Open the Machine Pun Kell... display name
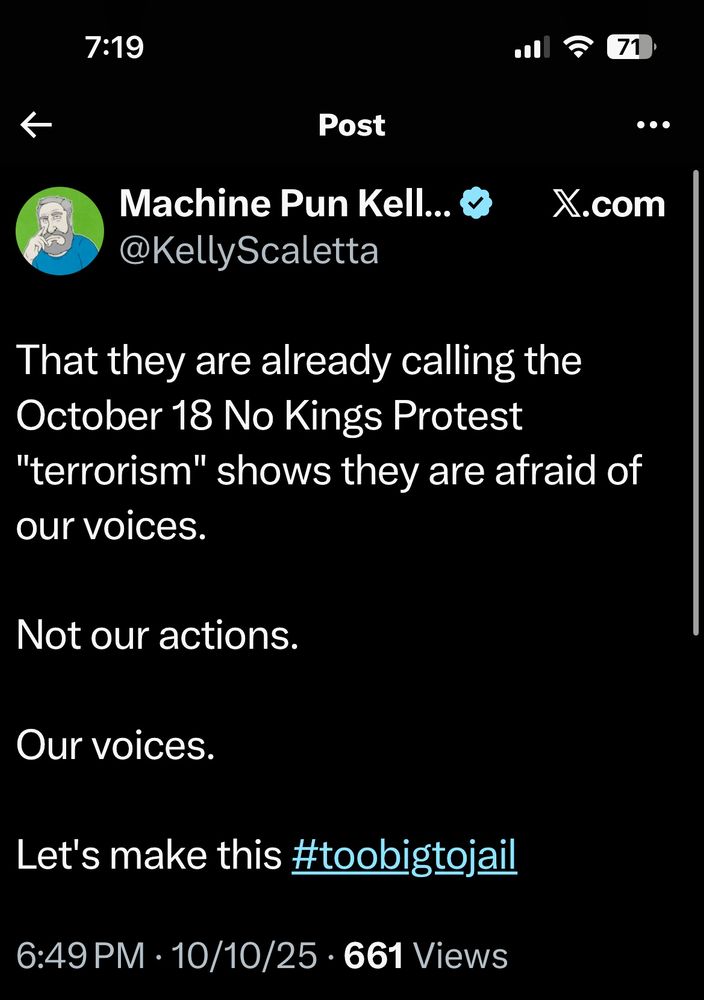704x1000 pixels. [x=284, y=205]
